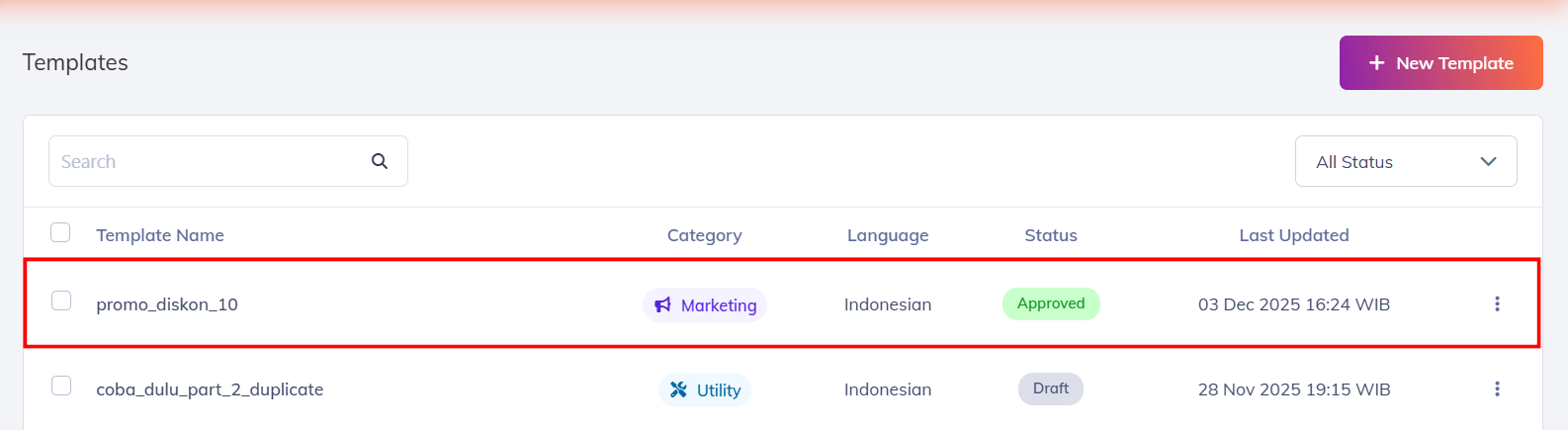This screenshot has width=1568, height=430.
Task: Click the Utility tools icon
Action: pos(678,390)
